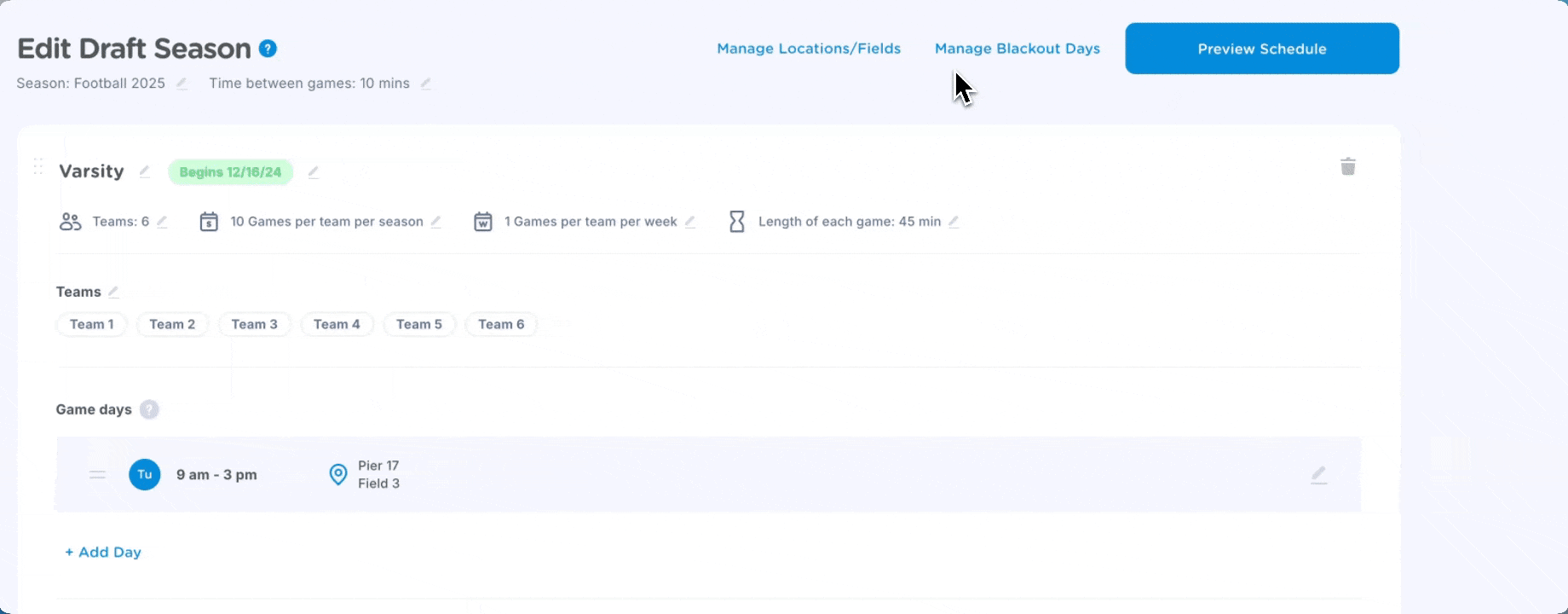Viewport: 1568px width, 614px height.
Task: Select the Team 3 chip
Action: click(x=254, y=324)
